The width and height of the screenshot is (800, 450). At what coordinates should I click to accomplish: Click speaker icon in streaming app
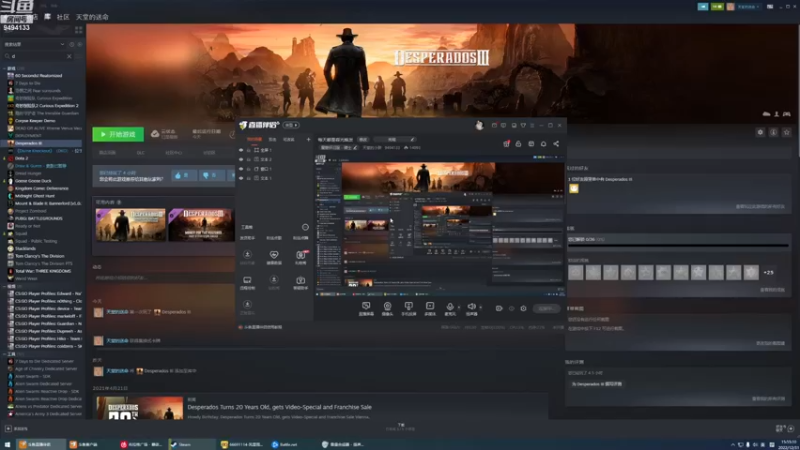471,307
